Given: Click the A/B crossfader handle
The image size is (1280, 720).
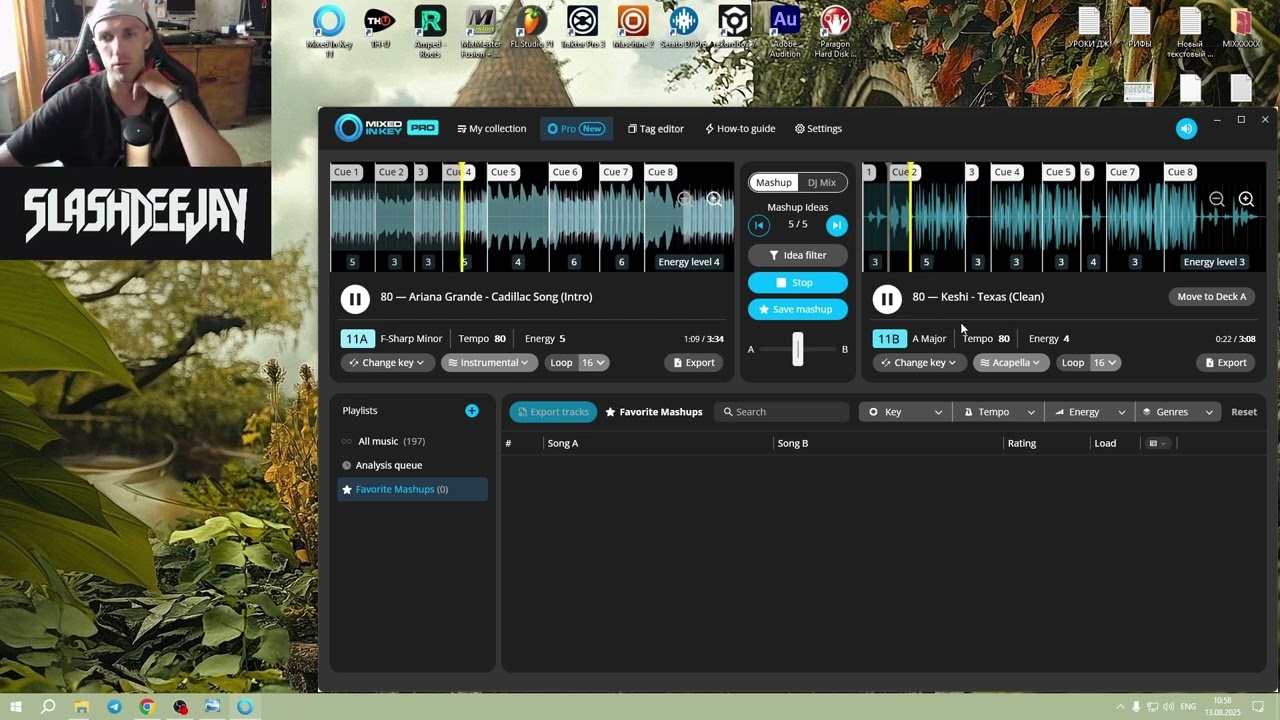Looking at the screenshot, I should point(798,349).
